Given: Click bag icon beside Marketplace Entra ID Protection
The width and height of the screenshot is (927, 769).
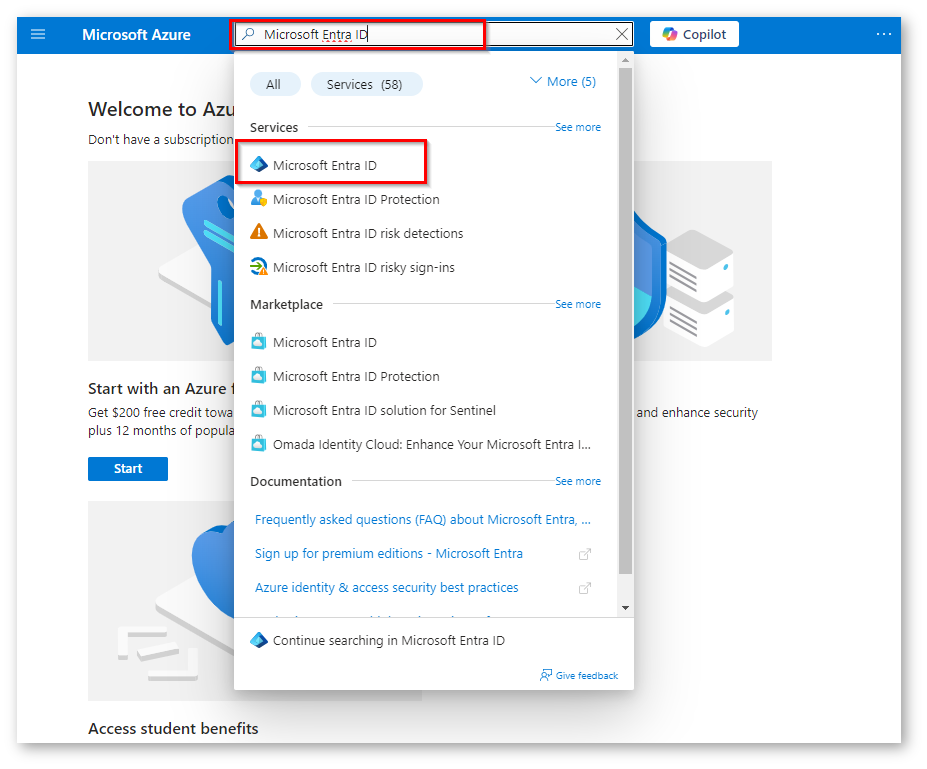Looking at the screenshot, I should [258, 375].
